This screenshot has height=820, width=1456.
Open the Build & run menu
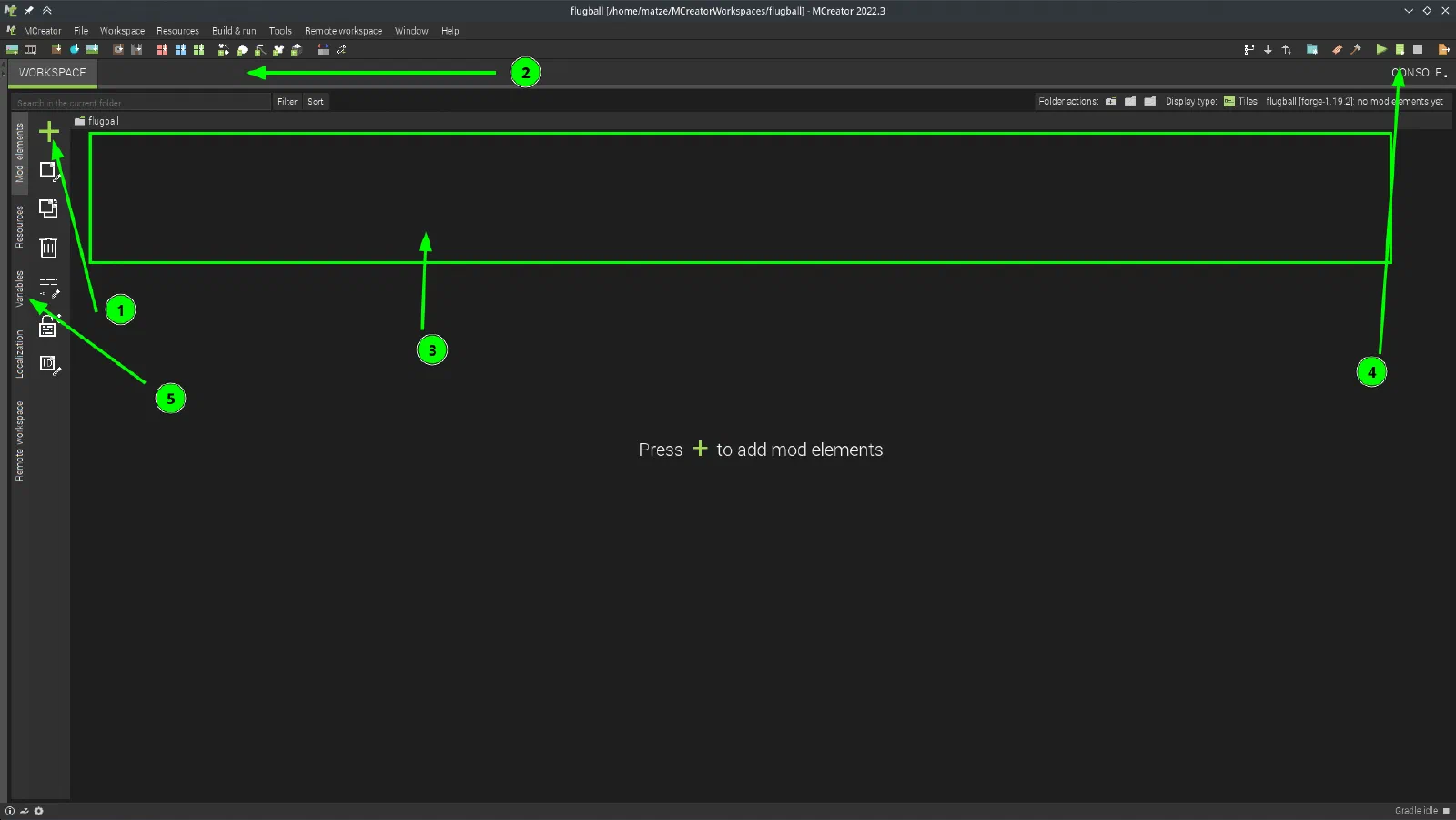point(234,31)
